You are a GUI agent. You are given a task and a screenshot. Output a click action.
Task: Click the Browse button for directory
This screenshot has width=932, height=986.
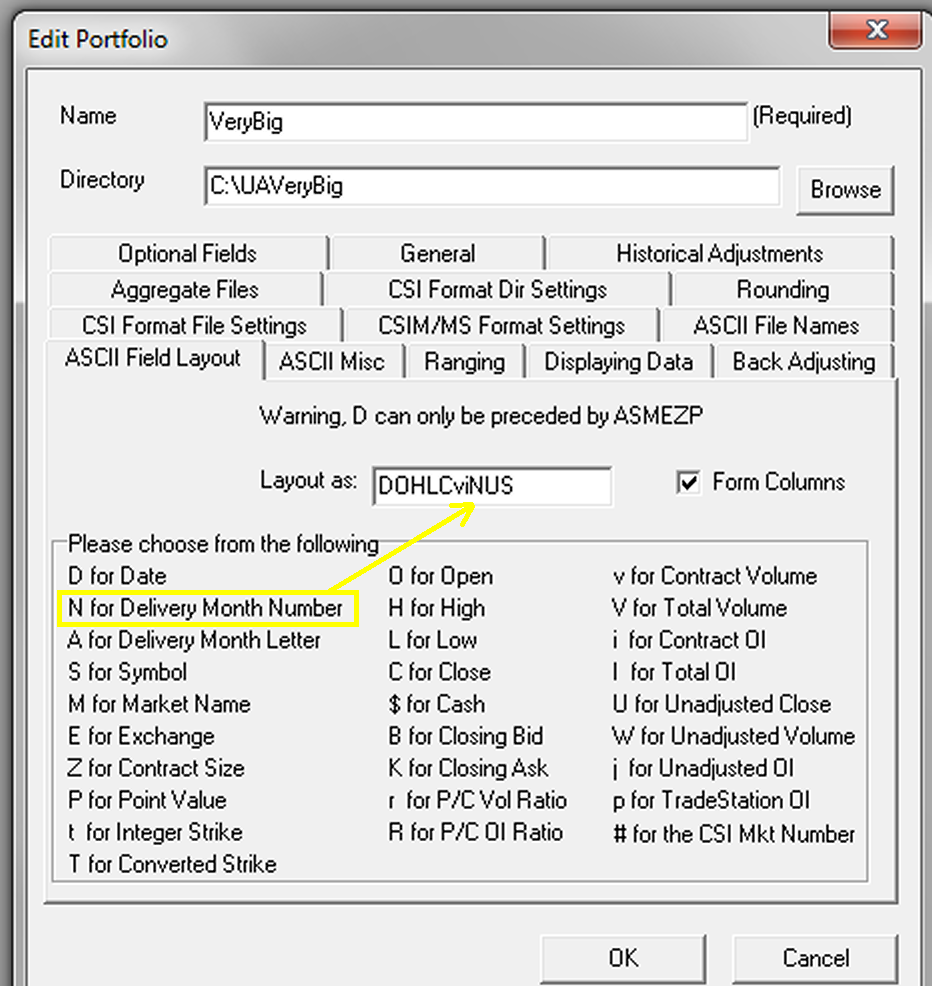(x=845, y=190)
